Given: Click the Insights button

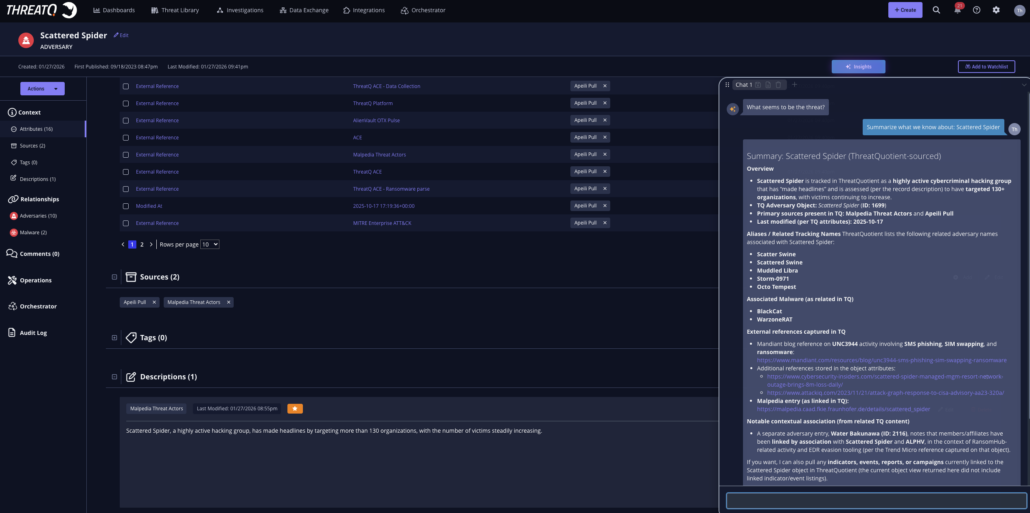Looking at the screenshot, I should coord(858,66).
